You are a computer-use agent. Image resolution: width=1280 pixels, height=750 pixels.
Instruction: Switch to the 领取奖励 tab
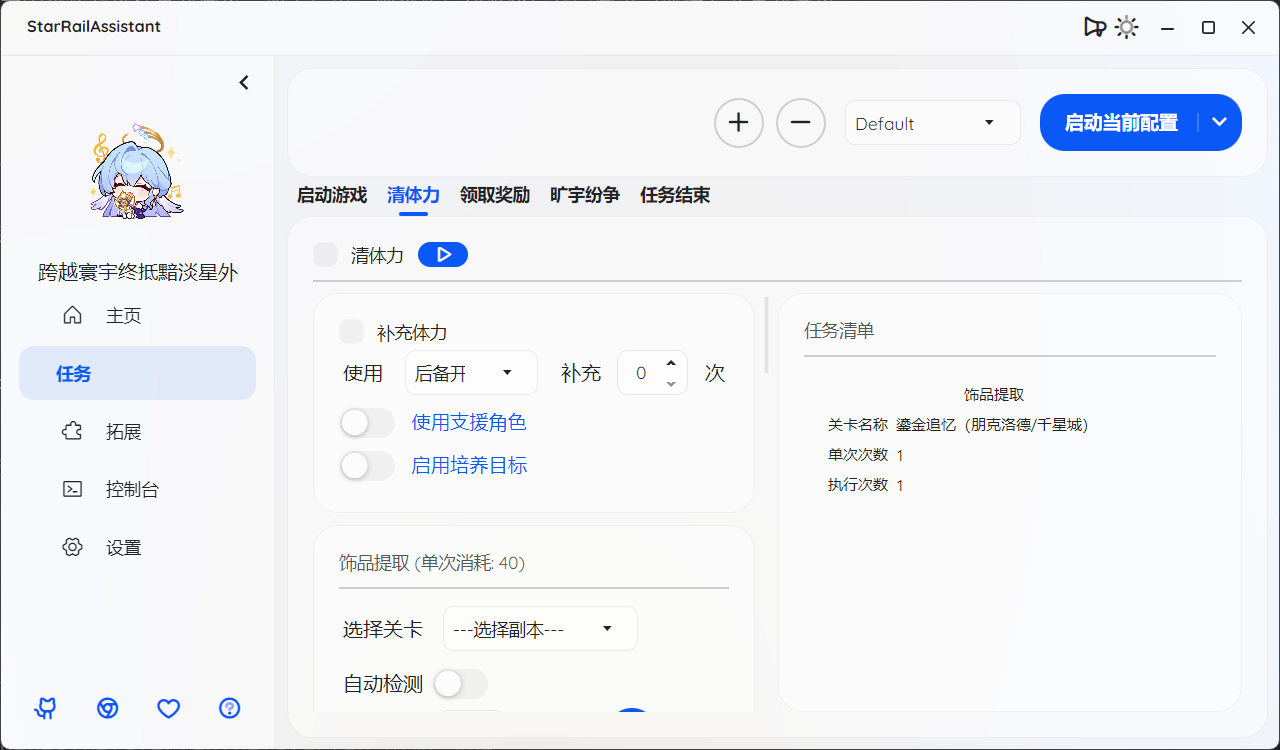point(495,195)
